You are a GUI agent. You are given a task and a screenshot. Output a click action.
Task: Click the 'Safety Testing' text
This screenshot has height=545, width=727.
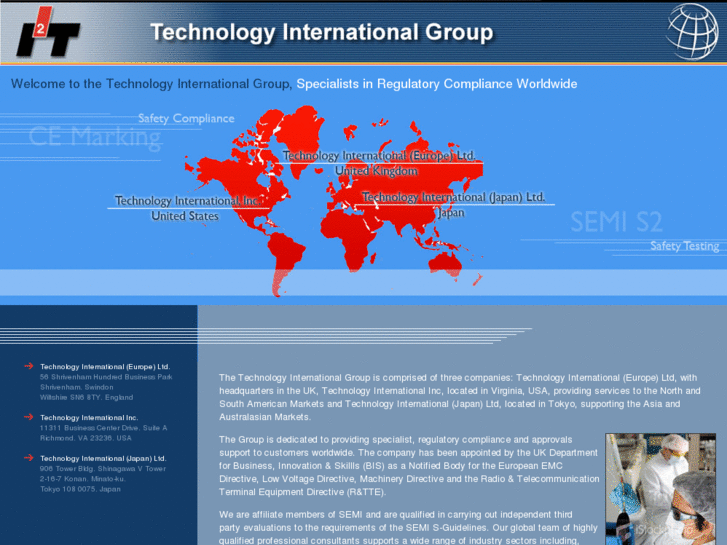pos(684,246)
